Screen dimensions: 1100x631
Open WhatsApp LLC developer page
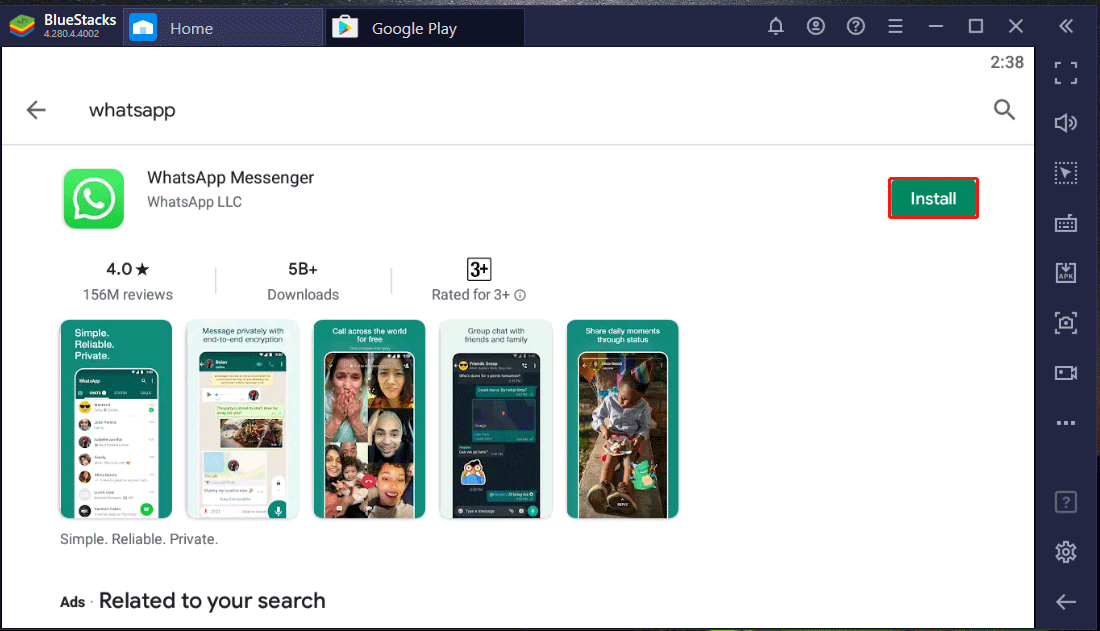(x=194, y=202)
